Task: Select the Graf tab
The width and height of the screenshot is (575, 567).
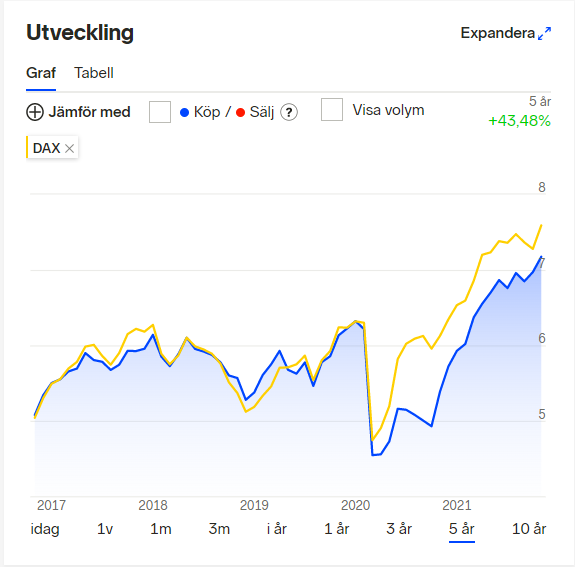Action: tap(41, 73)
